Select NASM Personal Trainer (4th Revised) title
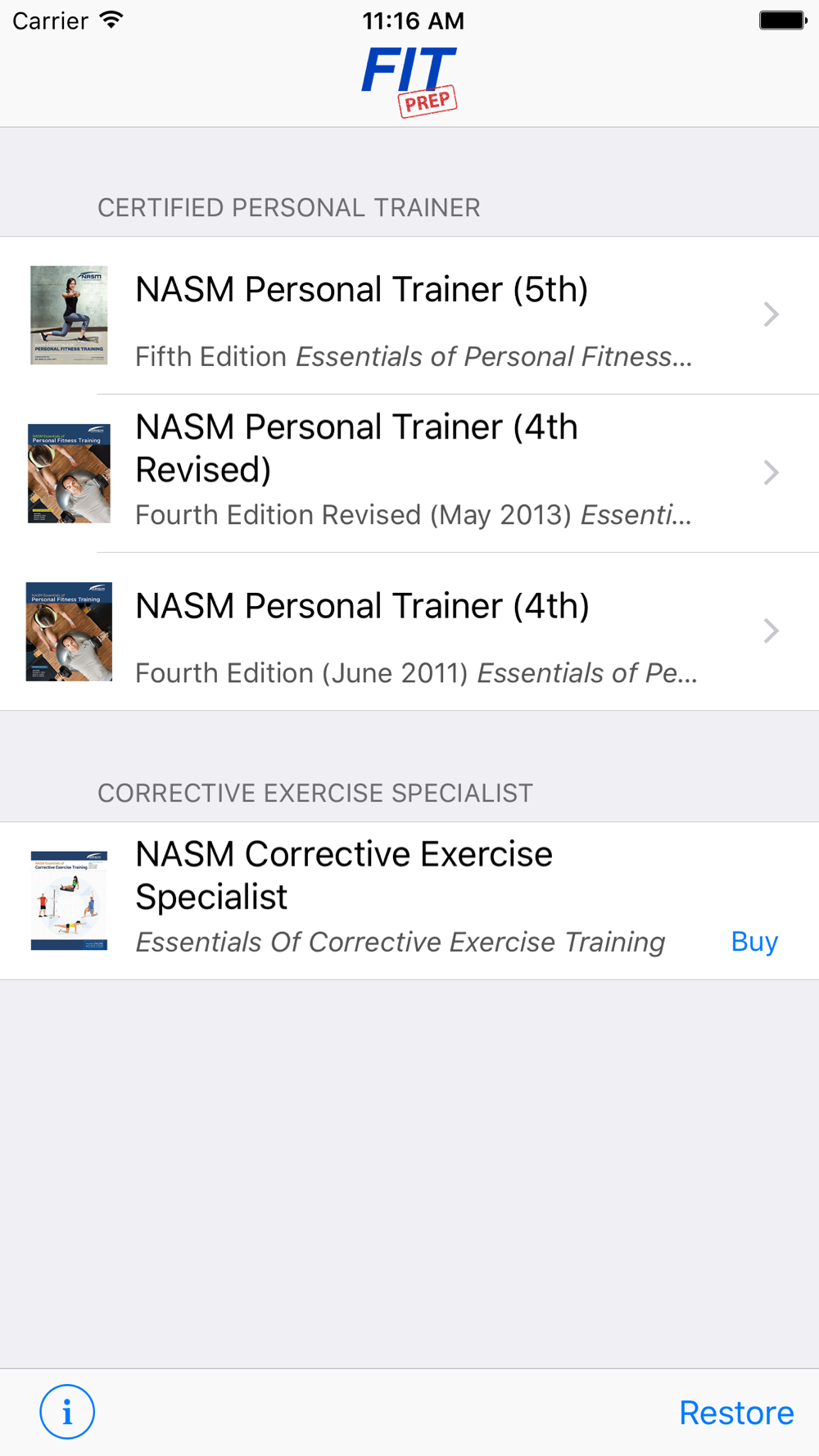Viewport: 819px width, 1456px height. click(357, 448)
